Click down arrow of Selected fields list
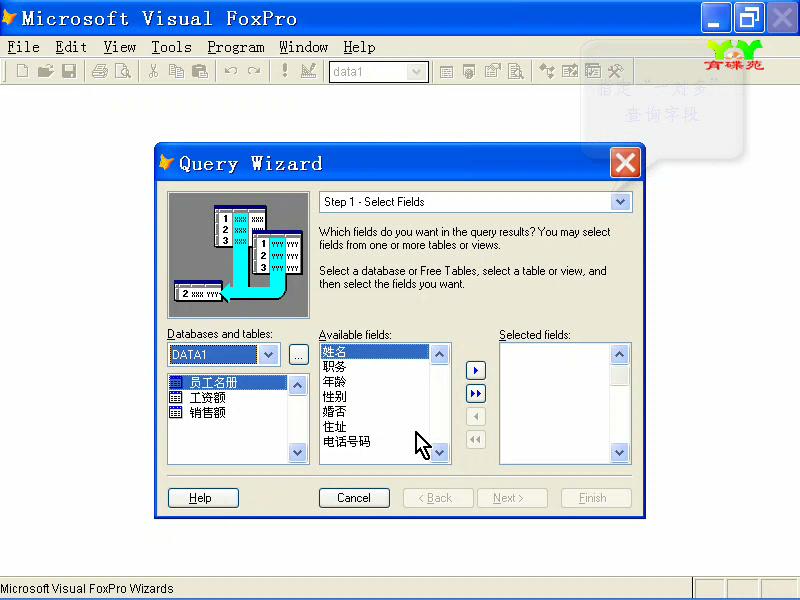 click(x=619, y=452)
